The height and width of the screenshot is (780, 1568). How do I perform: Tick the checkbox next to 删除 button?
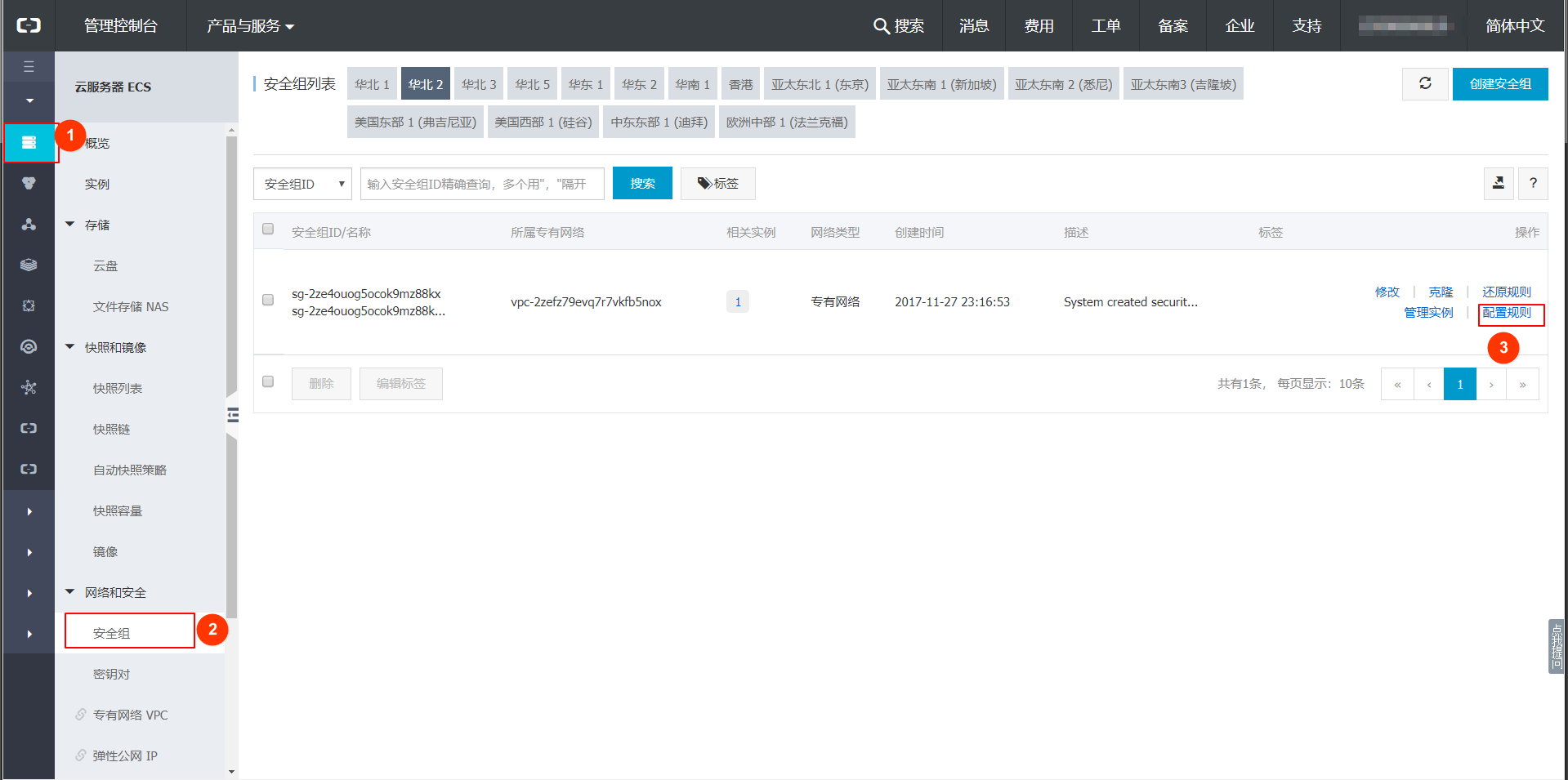coord(268,382)
